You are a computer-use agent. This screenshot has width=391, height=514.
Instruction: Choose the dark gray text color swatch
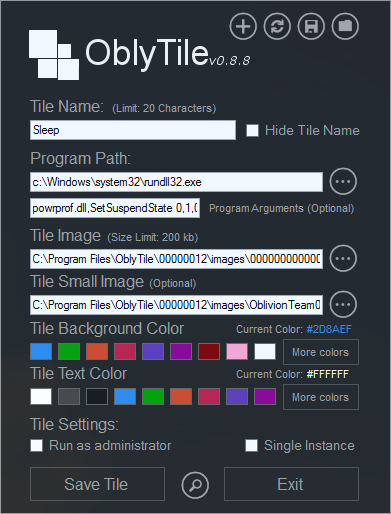tap(69, 397)
